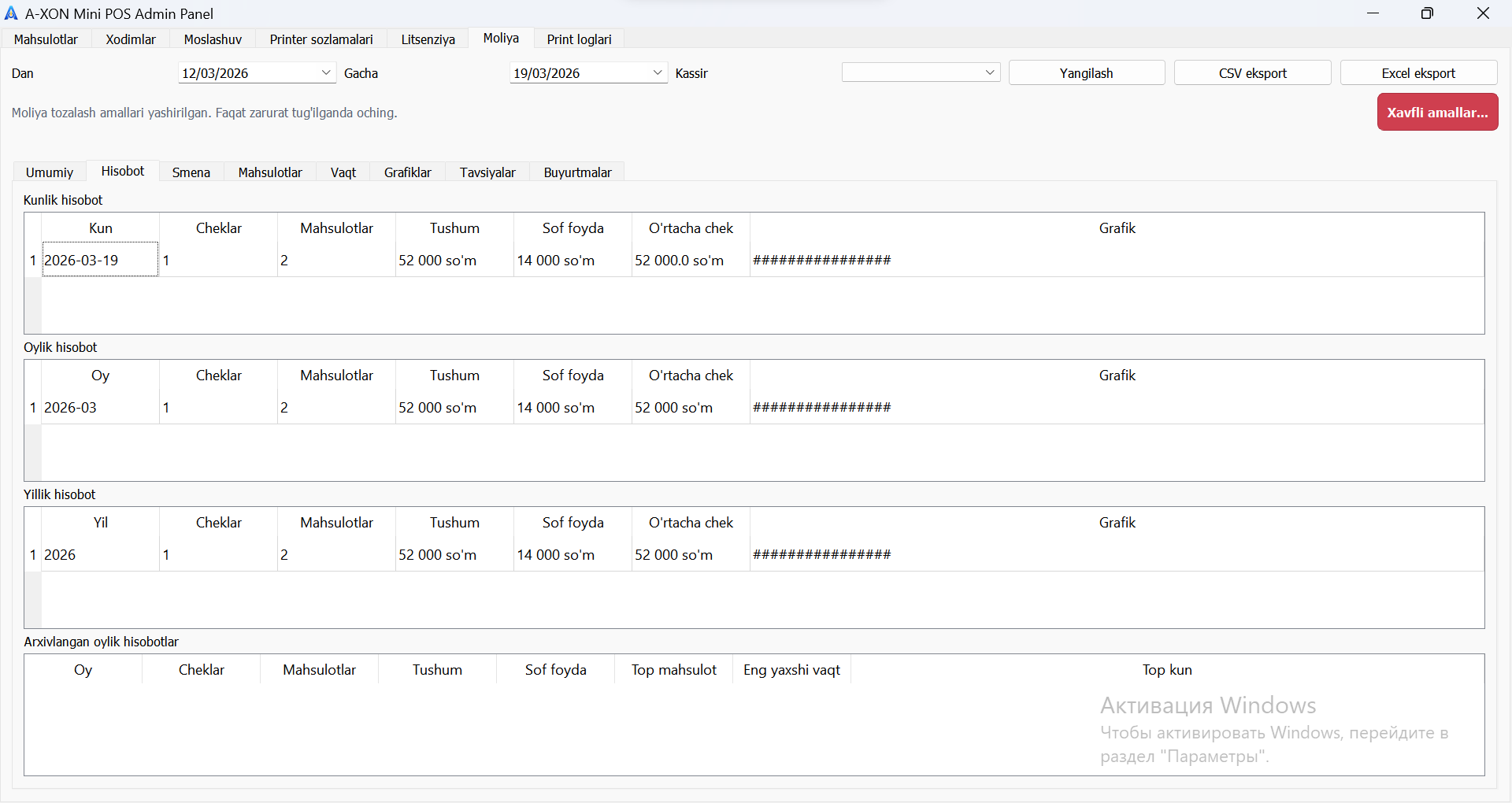The height and width of the screenshot is (803, 1512).
Task: Switch to the Umumiy sub-tab
Action: 50,172
